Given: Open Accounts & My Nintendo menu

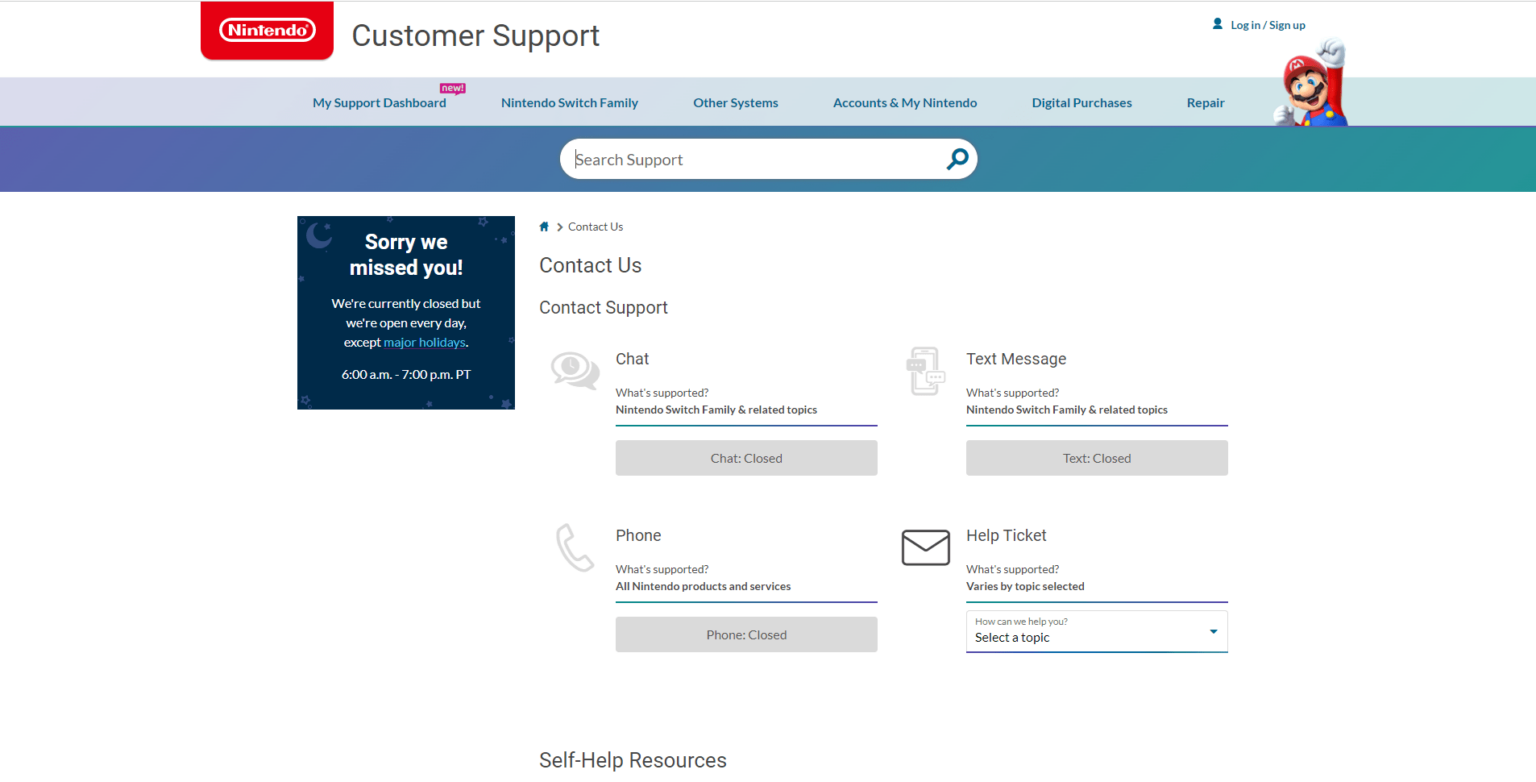Looking at the screenshot, I should [904, 103].
